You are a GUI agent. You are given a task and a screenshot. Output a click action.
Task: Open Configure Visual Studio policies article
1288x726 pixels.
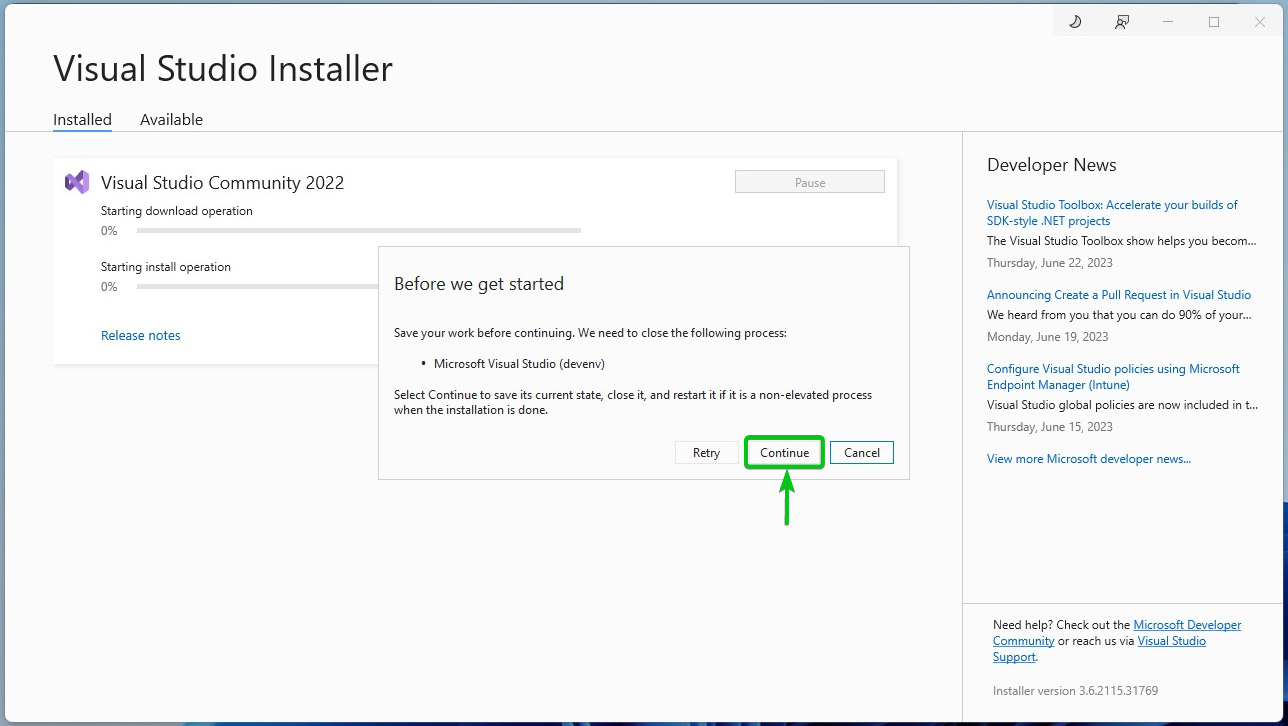pyautogui.click(x=1113, y=377)
